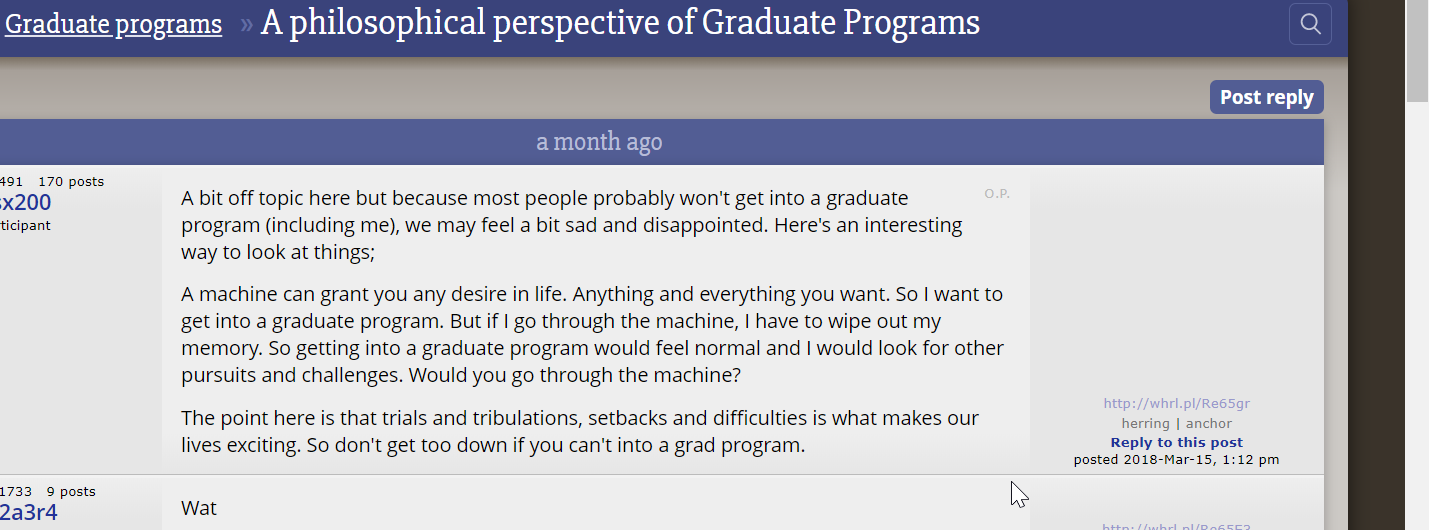The height and width of the screenshot is (530, 1429).
Task: Click the herring link
Action: (x=1145, y=423)
